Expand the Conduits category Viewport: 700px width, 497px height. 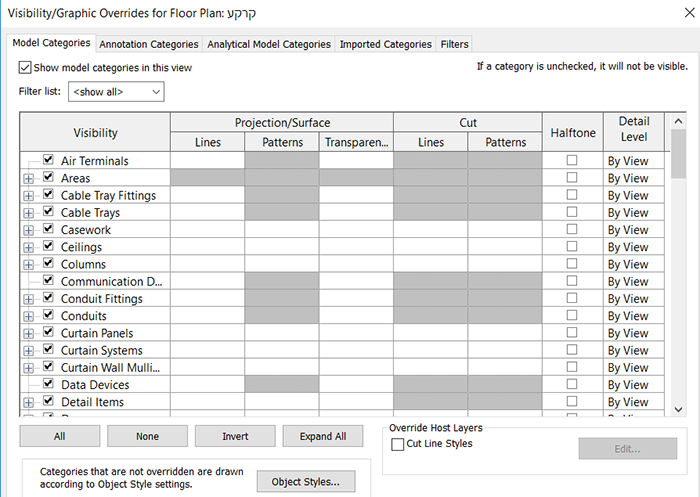pos(28,317)
